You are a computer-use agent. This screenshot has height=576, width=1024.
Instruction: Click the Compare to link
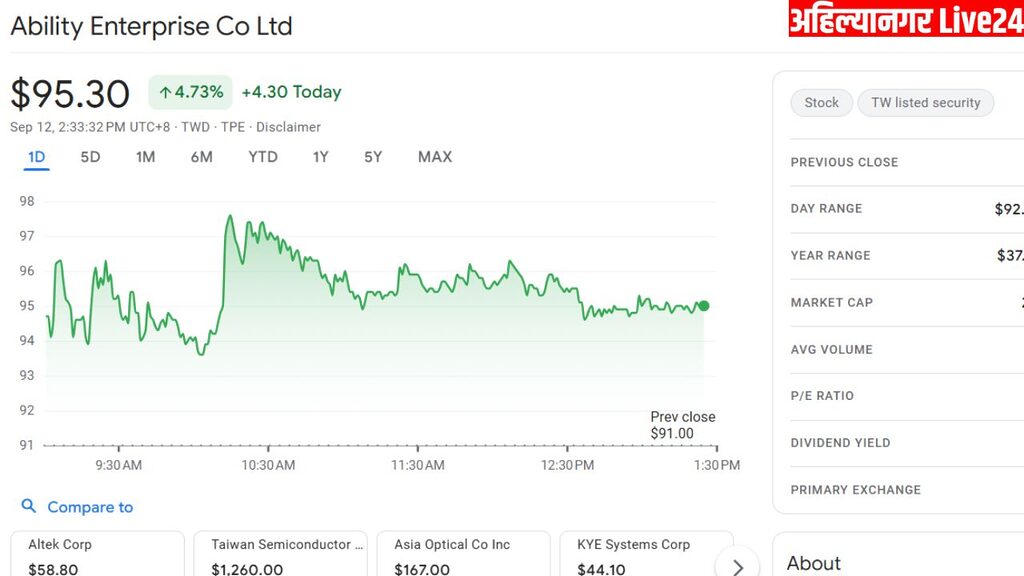pyautogui.click(x=90, y=507)
